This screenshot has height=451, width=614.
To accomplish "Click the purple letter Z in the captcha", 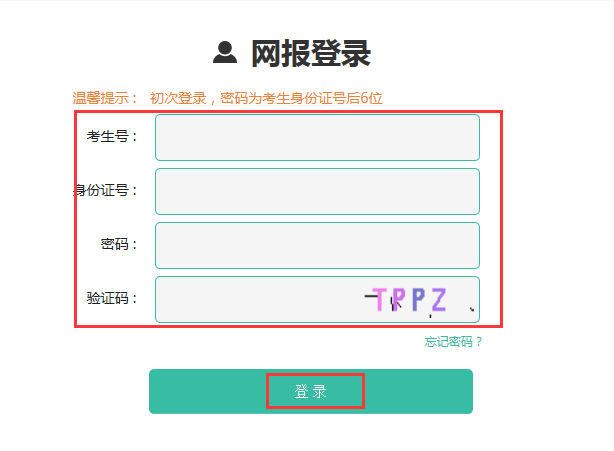I will (x=437, y=298).
